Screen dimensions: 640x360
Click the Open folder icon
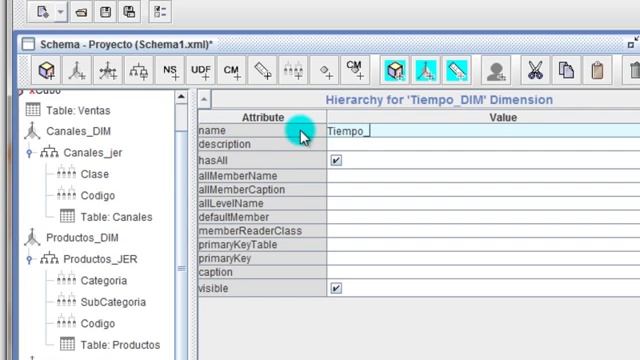pyautogui.click(x=81, y=12)
